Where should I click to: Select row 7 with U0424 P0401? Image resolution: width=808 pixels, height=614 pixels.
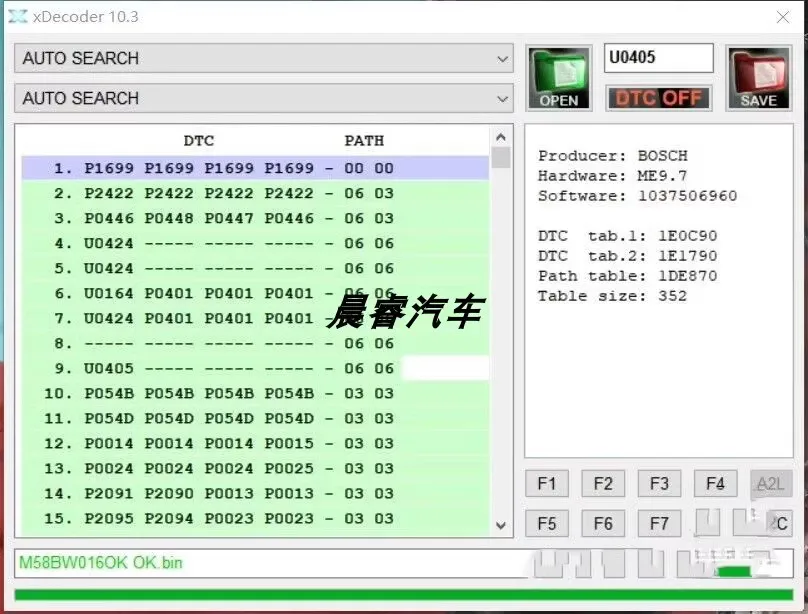coord(255,318)
